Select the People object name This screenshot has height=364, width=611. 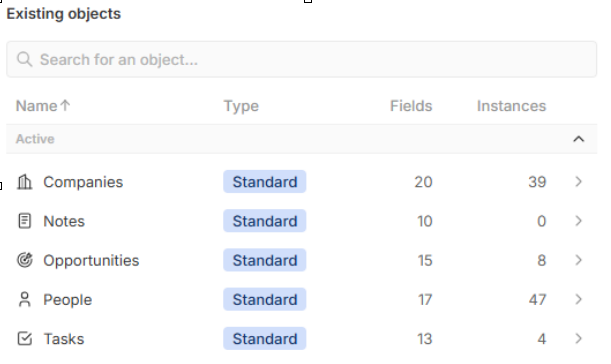tap(67, 300)
